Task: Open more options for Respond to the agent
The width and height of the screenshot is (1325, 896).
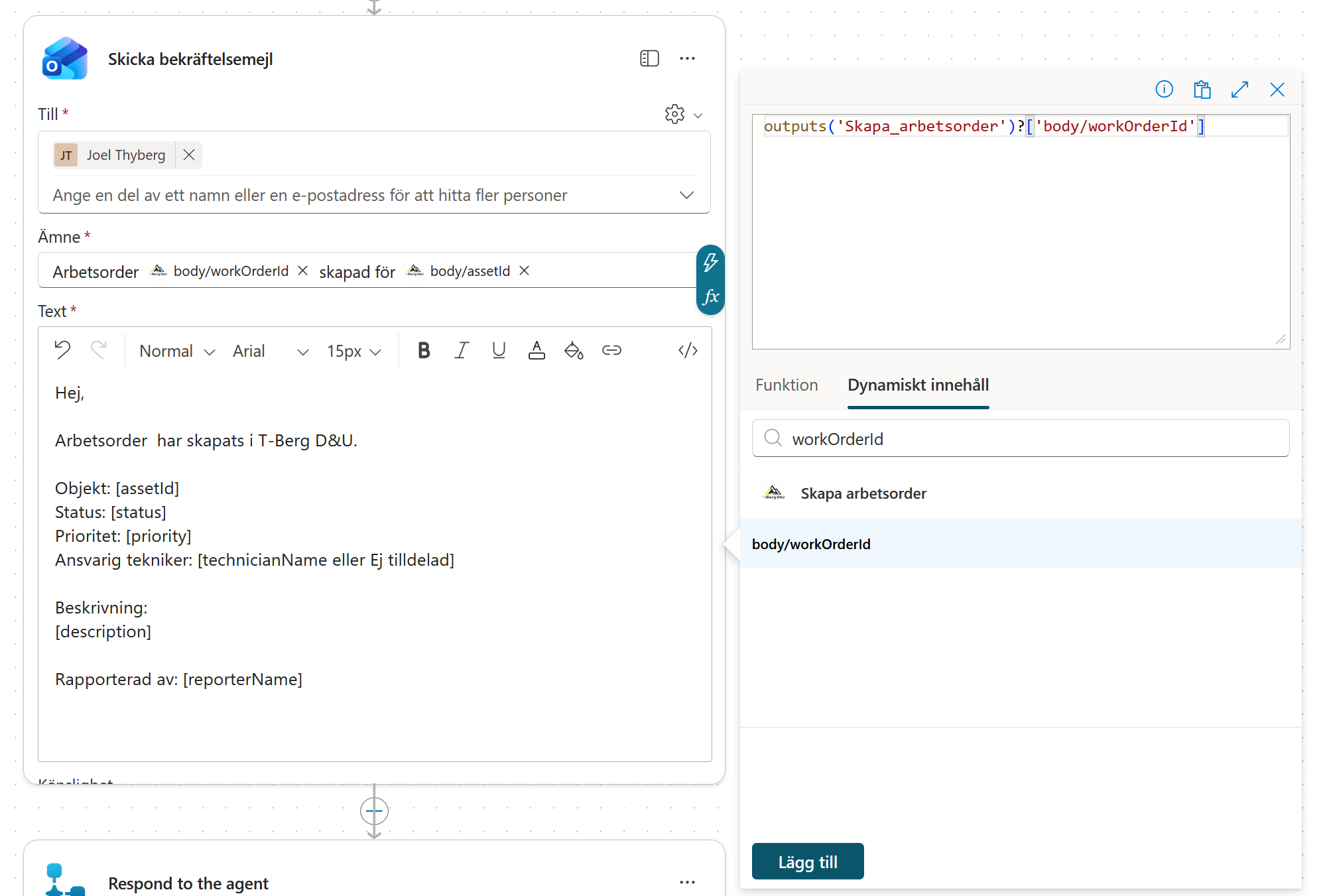Action: [x=687, y=882]
